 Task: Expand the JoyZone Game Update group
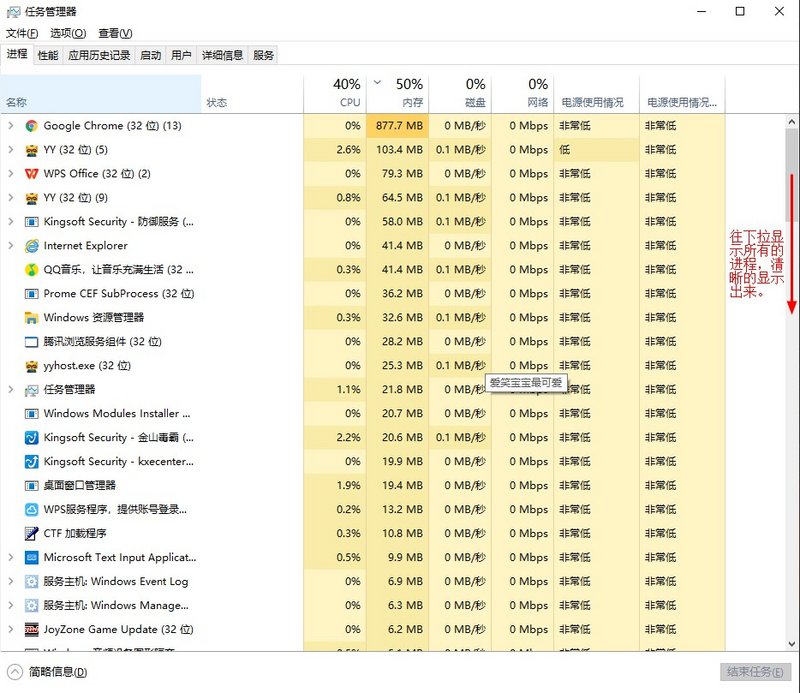(x=11, y=629)
